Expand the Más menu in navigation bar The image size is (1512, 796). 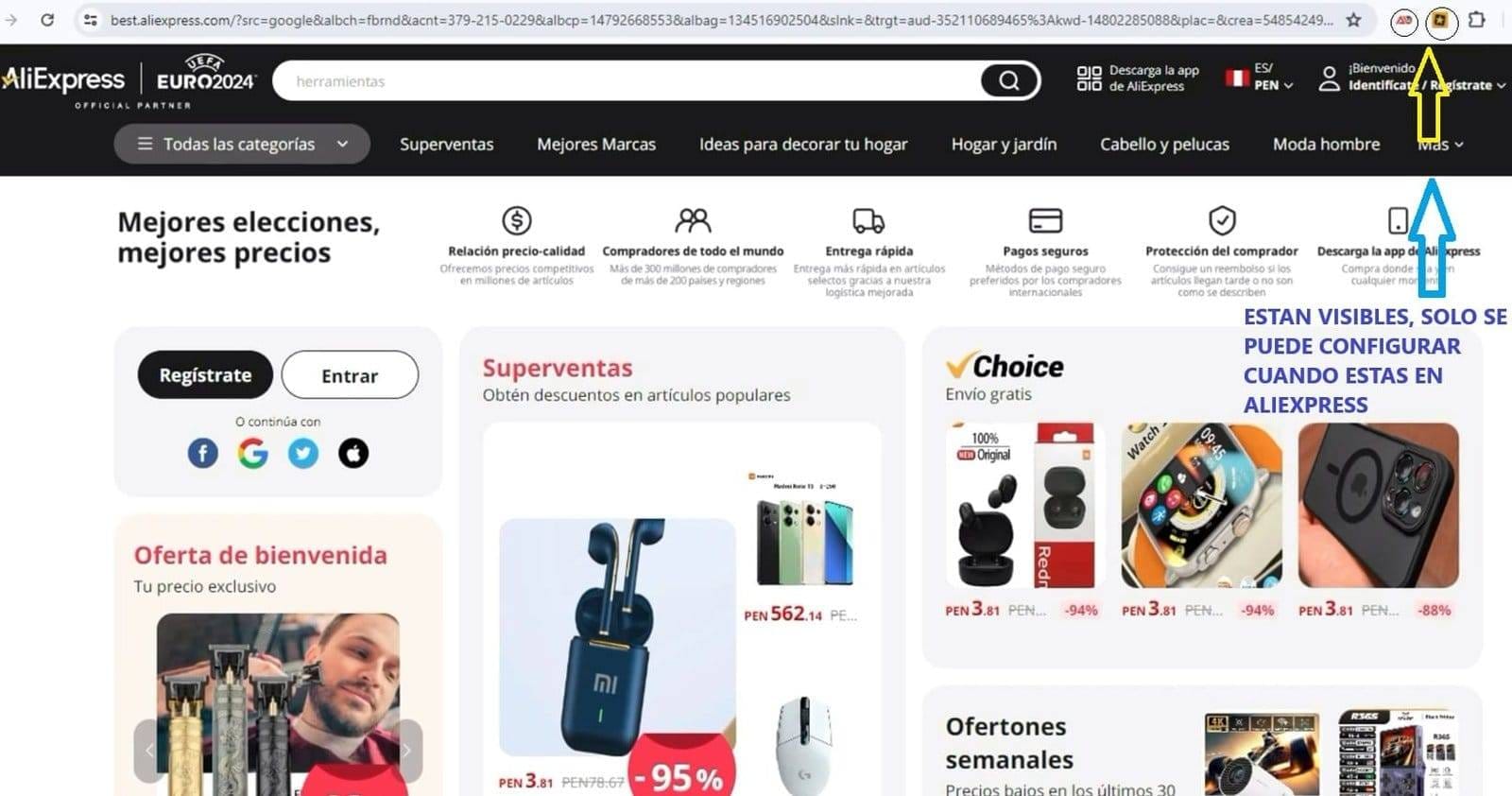click(x=1440, y=145)
